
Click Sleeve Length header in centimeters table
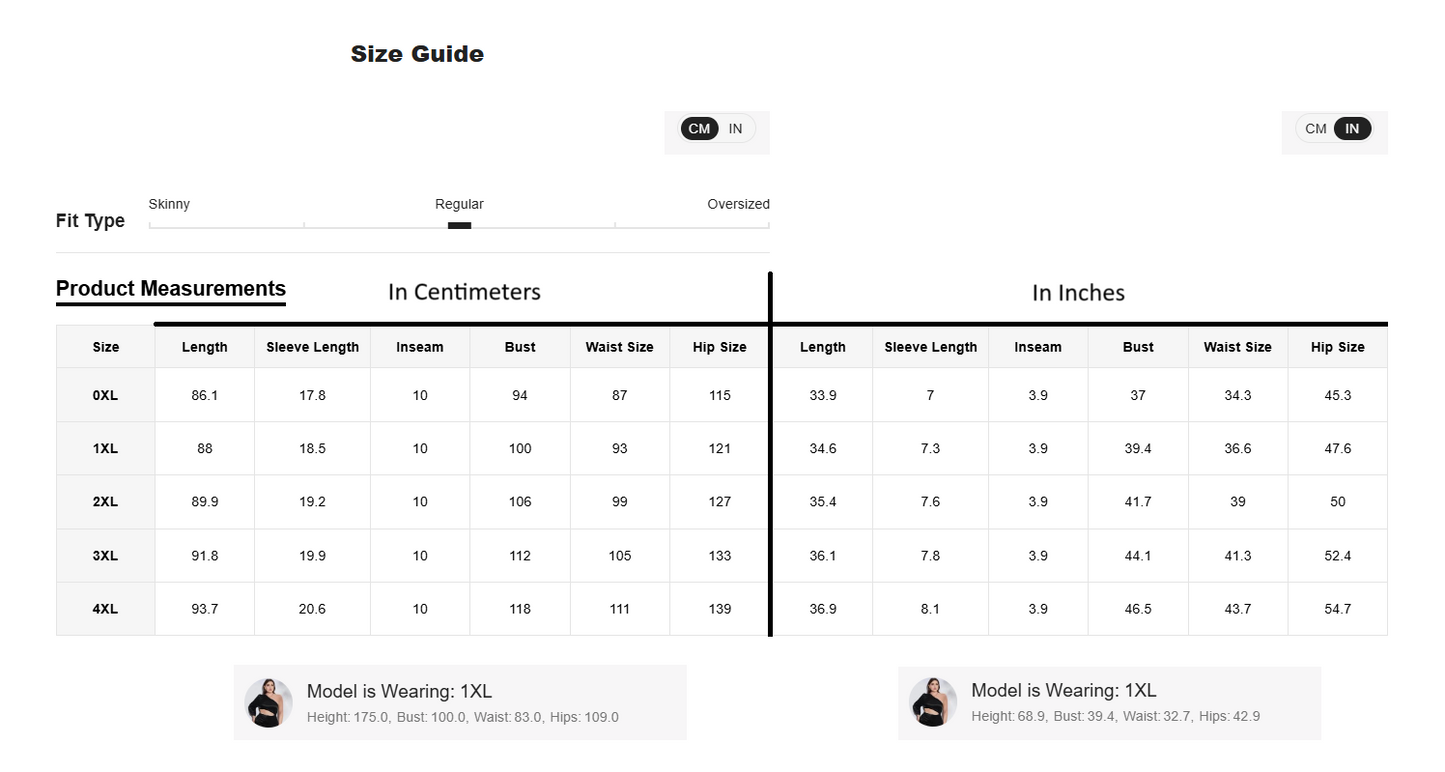(x=312, y=347)
